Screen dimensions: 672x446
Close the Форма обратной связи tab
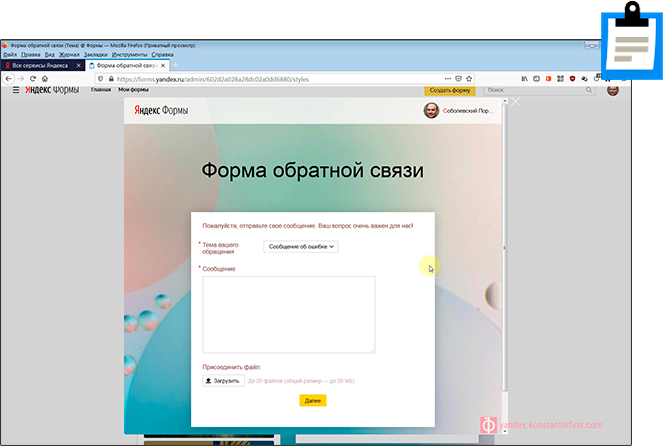click(163, 66)
